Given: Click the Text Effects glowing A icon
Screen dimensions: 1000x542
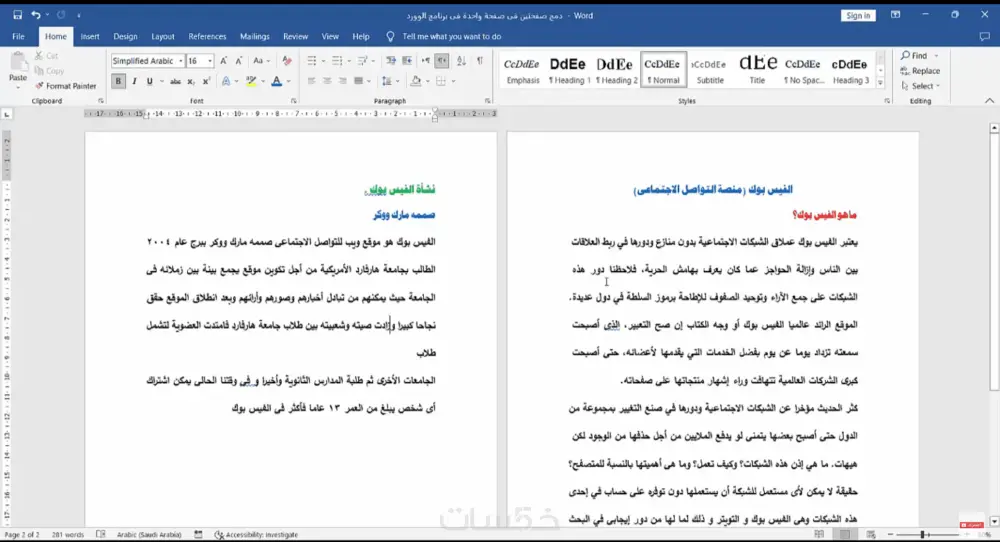Looking at the screenshot, I should (x=226, y=81).
